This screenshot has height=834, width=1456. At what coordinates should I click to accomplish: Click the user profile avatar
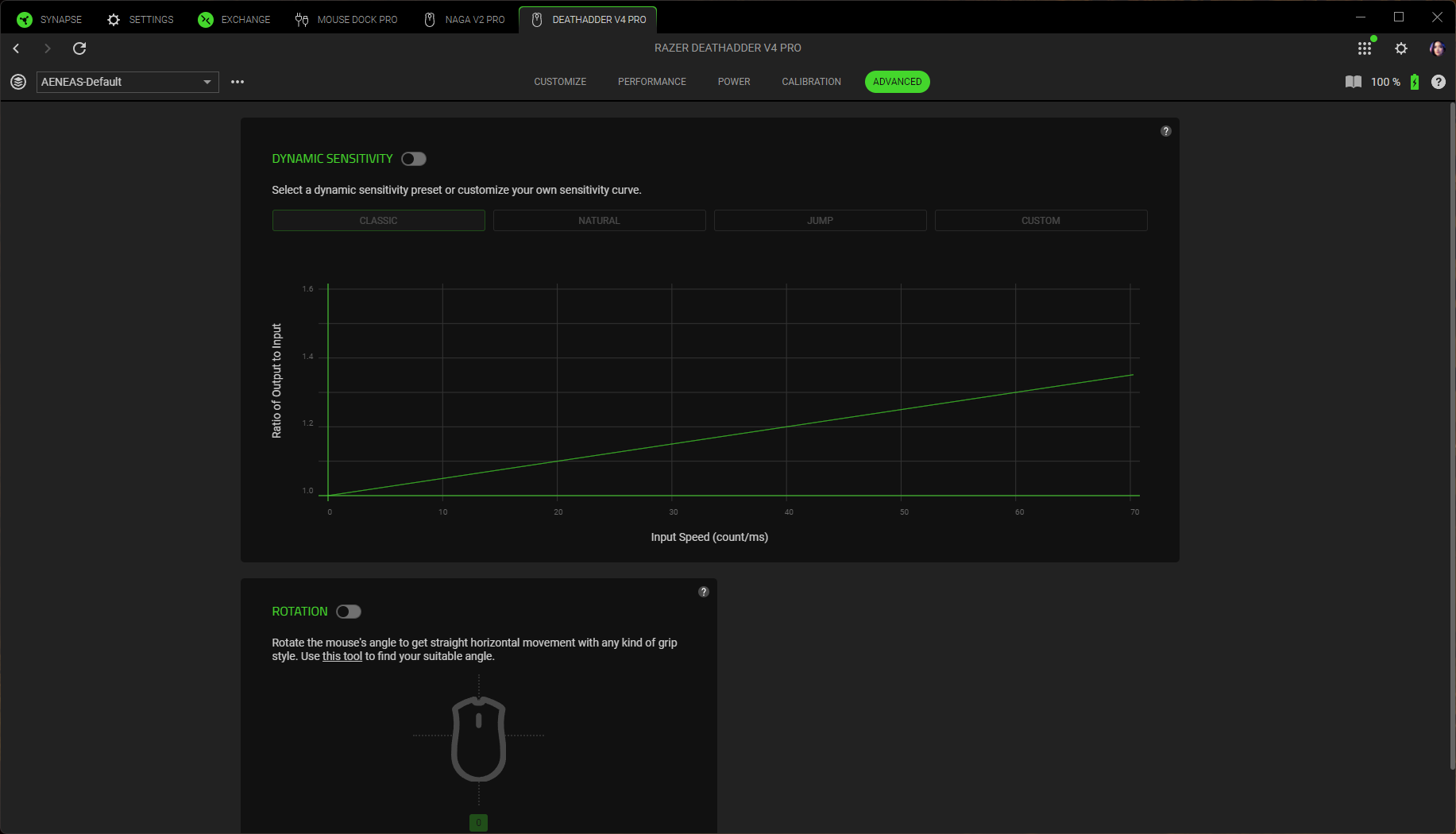(1436, 48)
